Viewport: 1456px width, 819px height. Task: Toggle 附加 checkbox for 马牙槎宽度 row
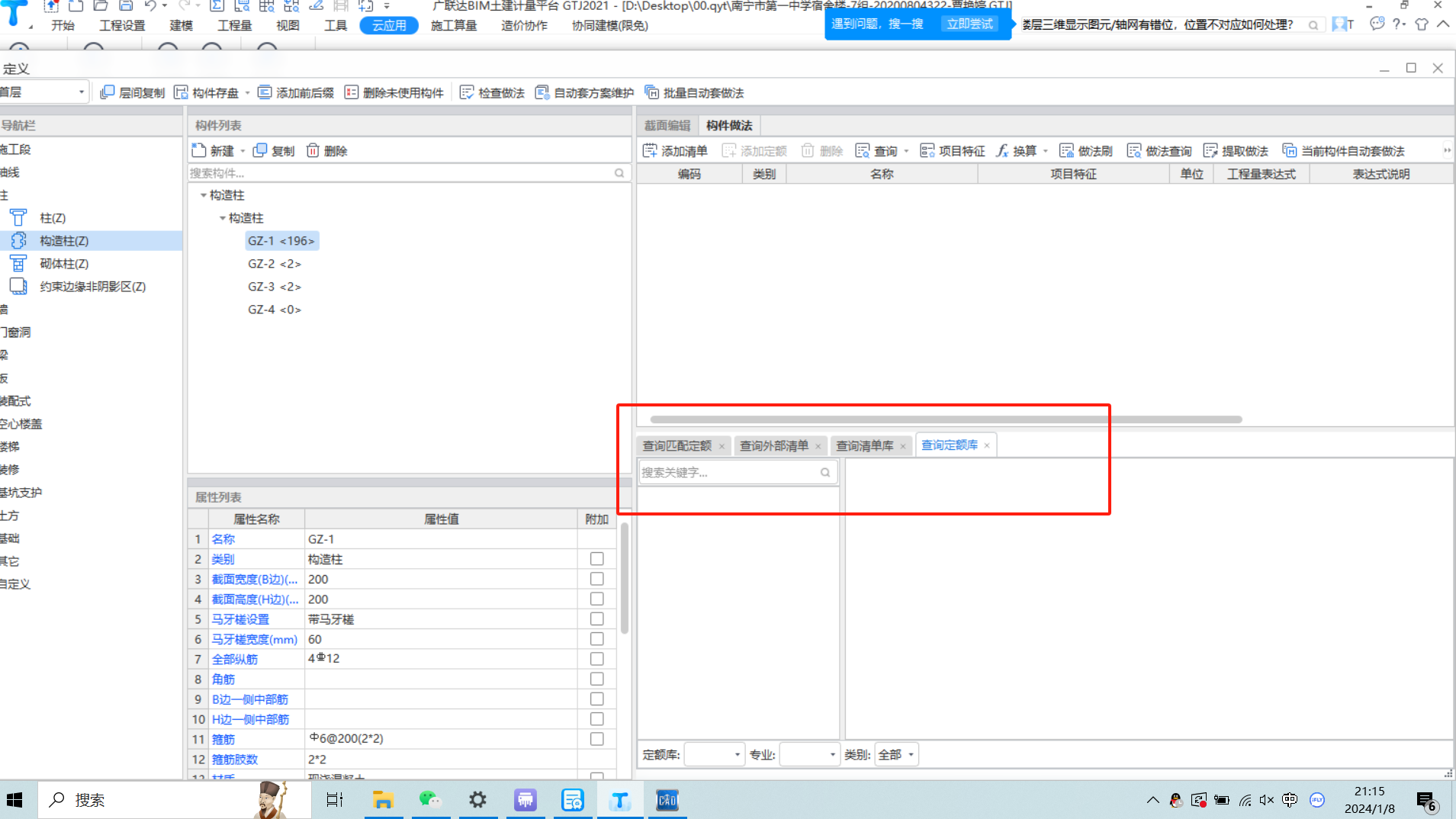pos(597,639)
